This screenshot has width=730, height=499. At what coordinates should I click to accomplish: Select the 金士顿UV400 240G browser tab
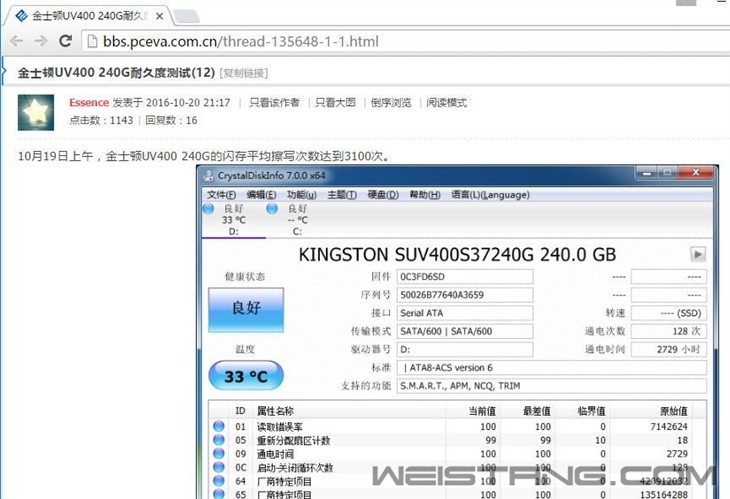tap(88, 16)
